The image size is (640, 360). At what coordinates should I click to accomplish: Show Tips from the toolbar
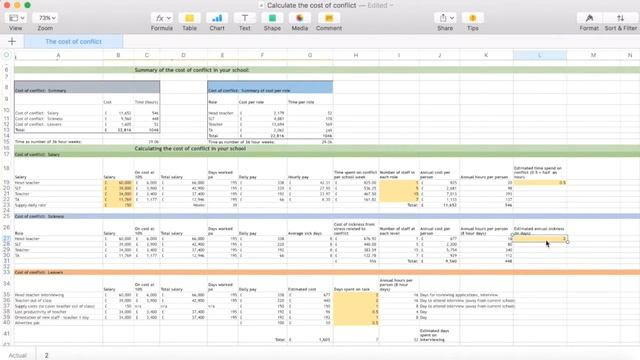(473, 18)
